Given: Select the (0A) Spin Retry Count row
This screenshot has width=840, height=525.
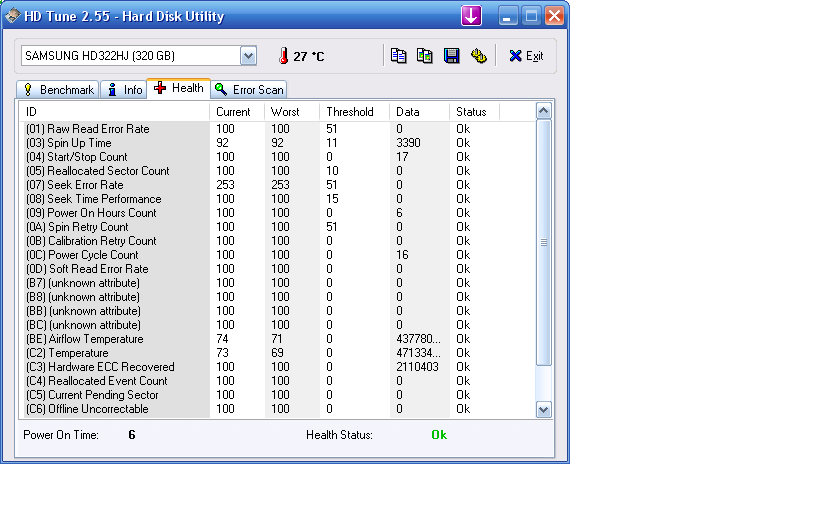Looking at the screenshot, I should point(277,227).
